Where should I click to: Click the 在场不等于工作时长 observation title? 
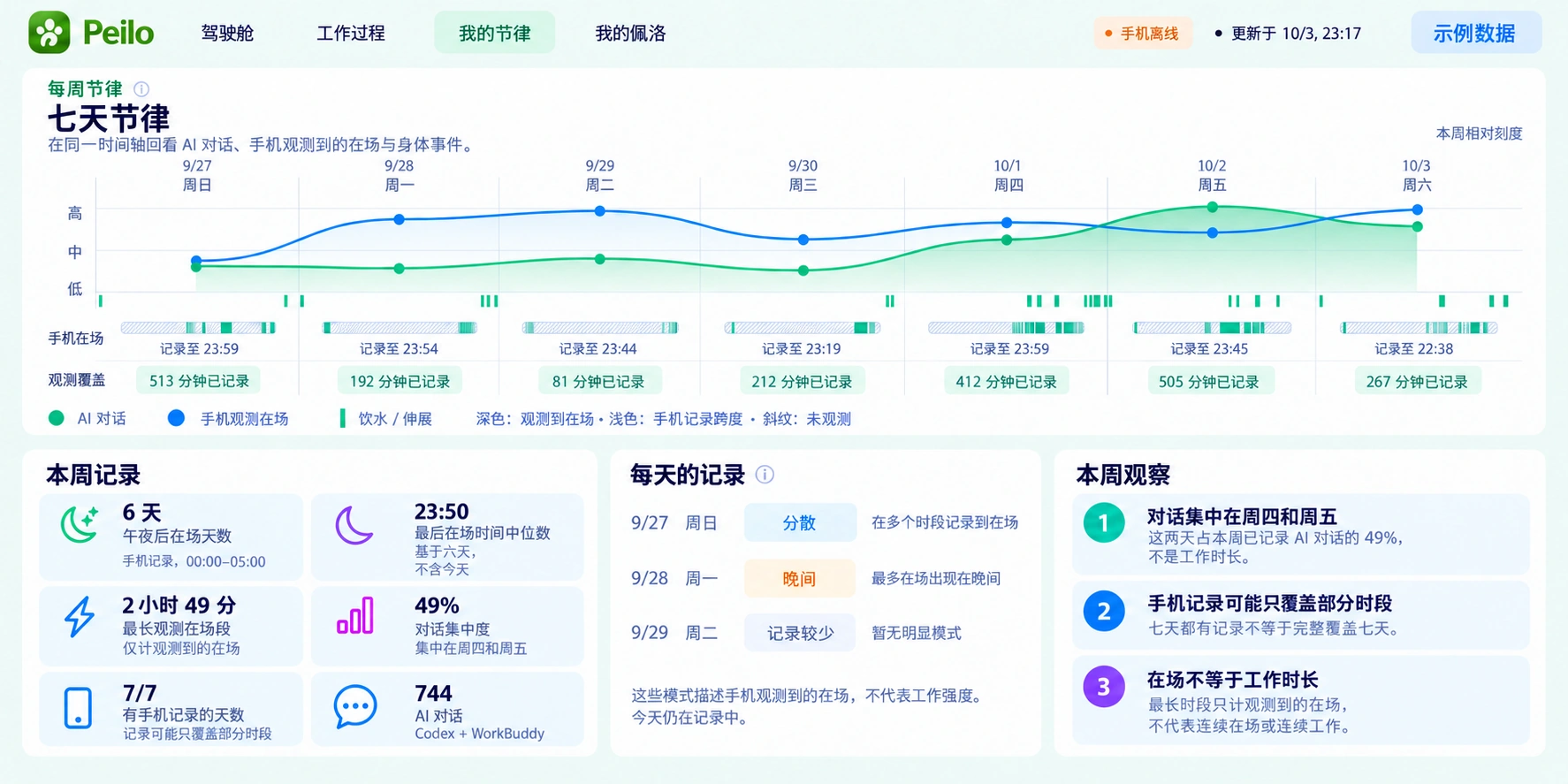pos(1232,680)
